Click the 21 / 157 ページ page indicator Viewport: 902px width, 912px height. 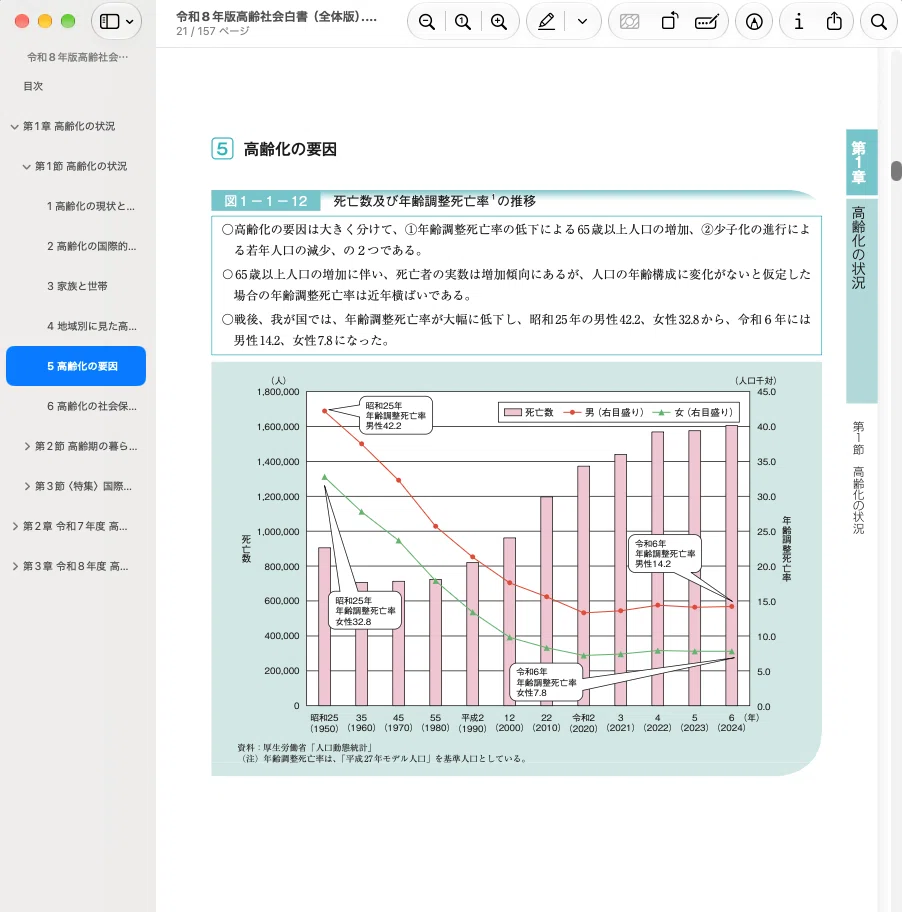coord(212,31)
